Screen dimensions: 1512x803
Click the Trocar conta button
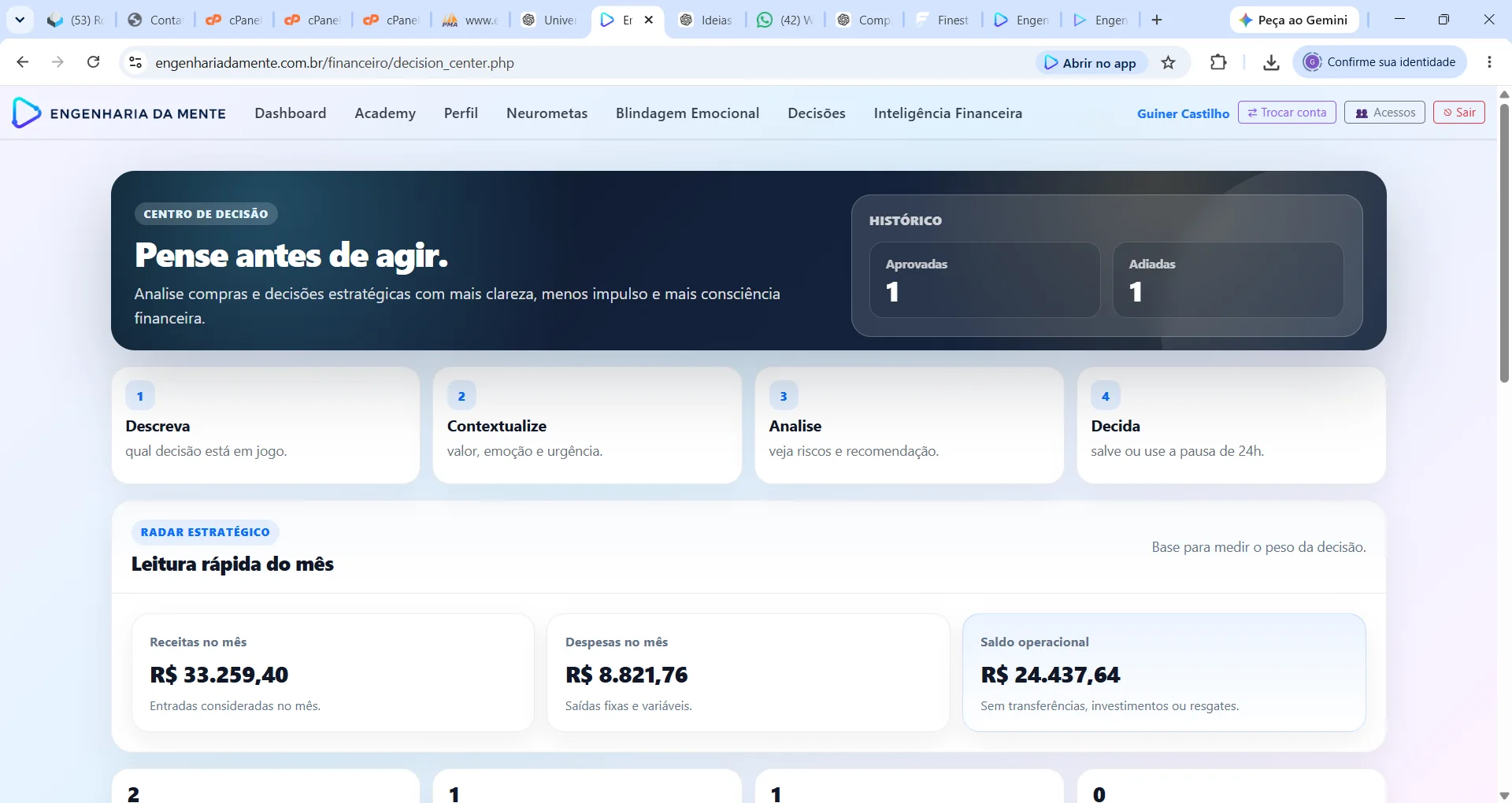tap(1287, 113)
